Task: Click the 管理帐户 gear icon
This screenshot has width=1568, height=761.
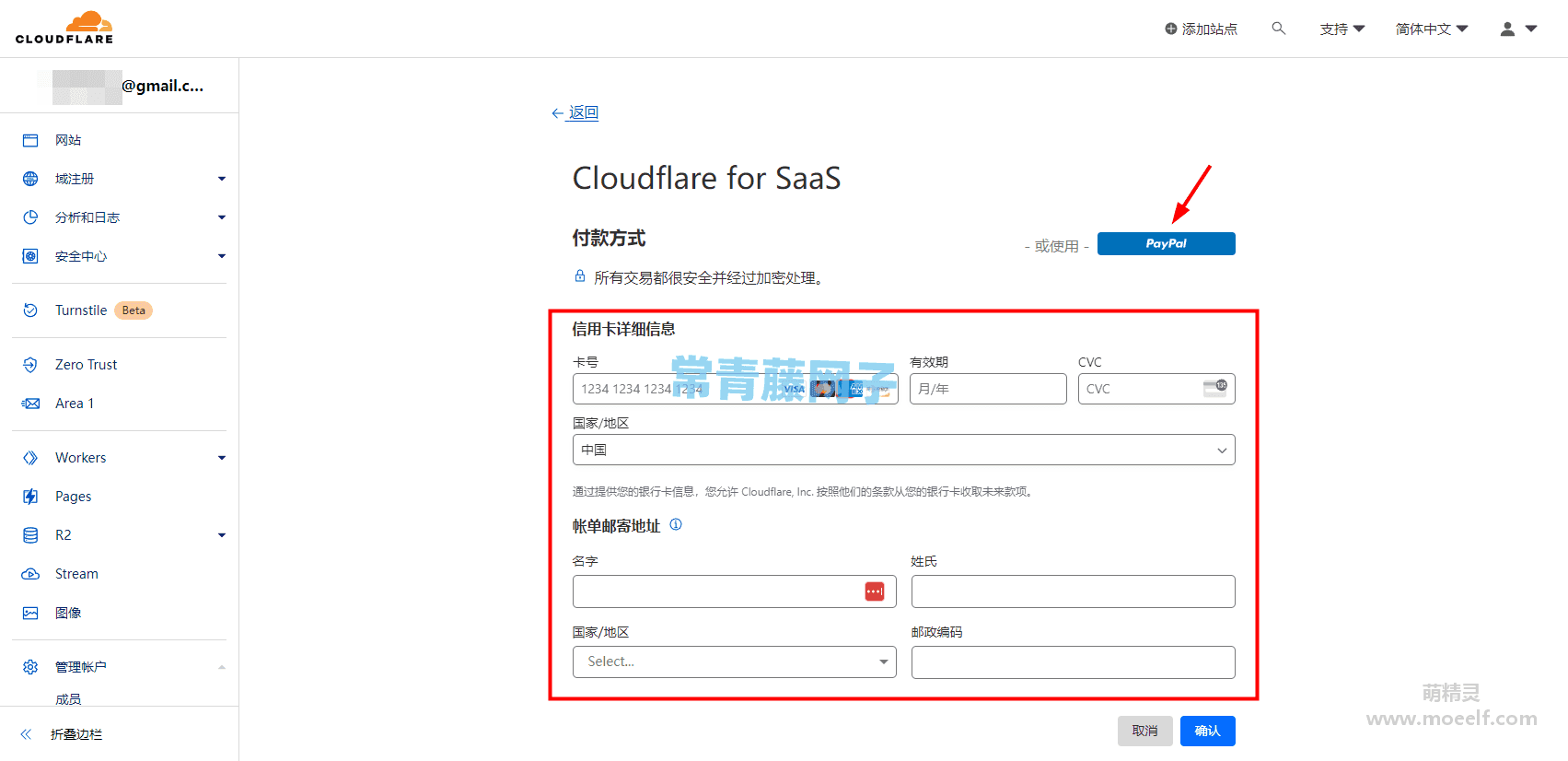Action: pos(30,667)
